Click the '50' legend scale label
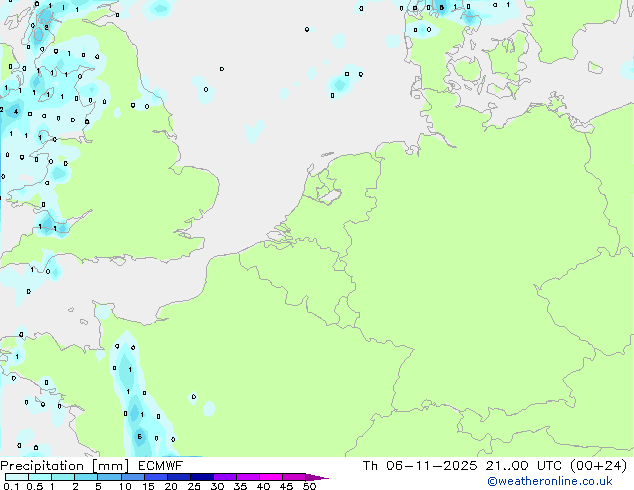This screenshot has width=634, height=490. (309, 486)
